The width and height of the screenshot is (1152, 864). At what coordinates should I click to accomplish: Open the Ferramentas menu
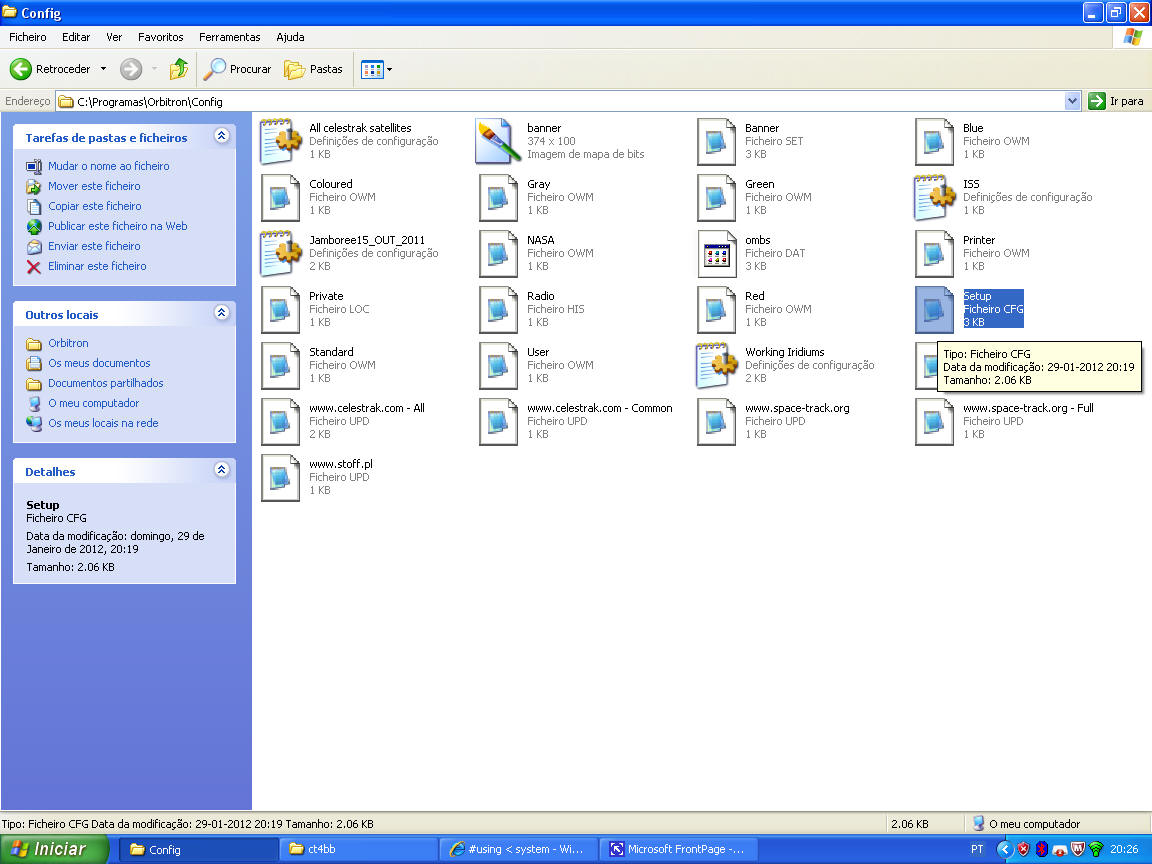[229, 37]
